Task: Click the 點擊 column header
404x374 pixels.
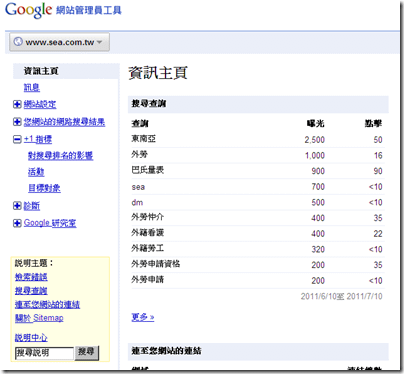Action: 373,124
